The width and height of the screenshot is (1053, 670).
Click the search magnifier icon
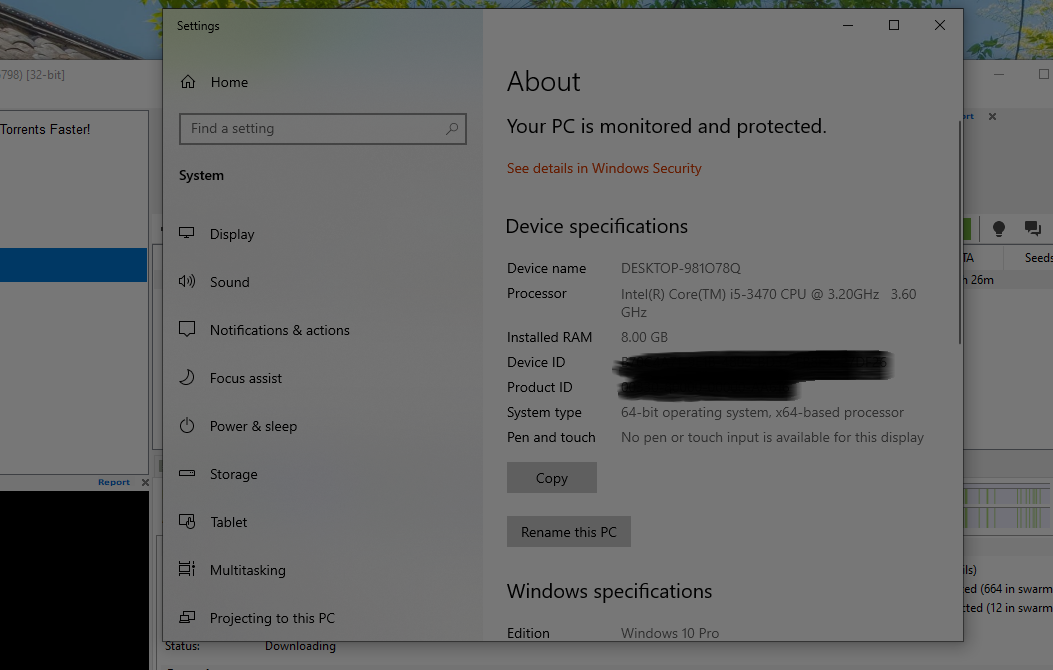coord(452,128)
